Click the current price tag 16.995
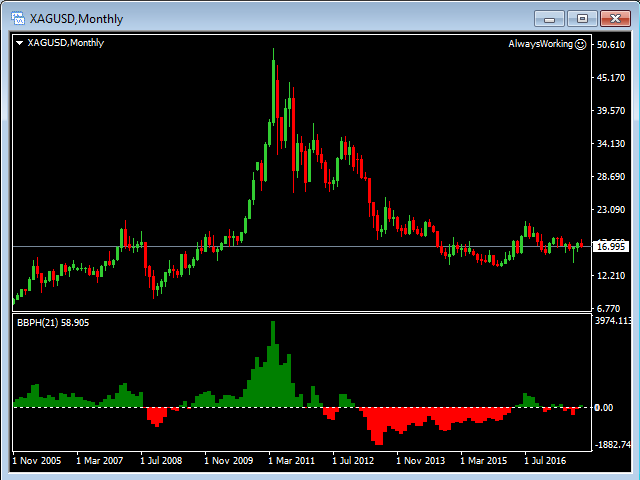This screenshot has width=640, height=480. (610, 246)
